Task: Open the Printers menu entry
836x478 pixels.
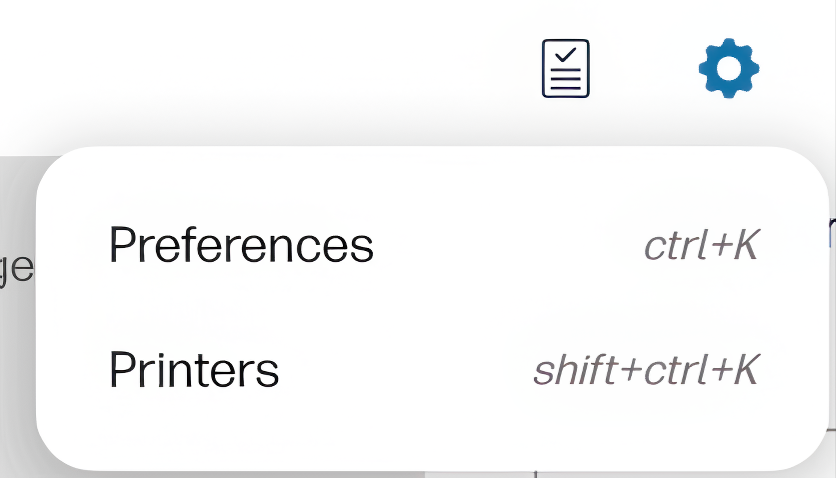Action: pos(194,370)
